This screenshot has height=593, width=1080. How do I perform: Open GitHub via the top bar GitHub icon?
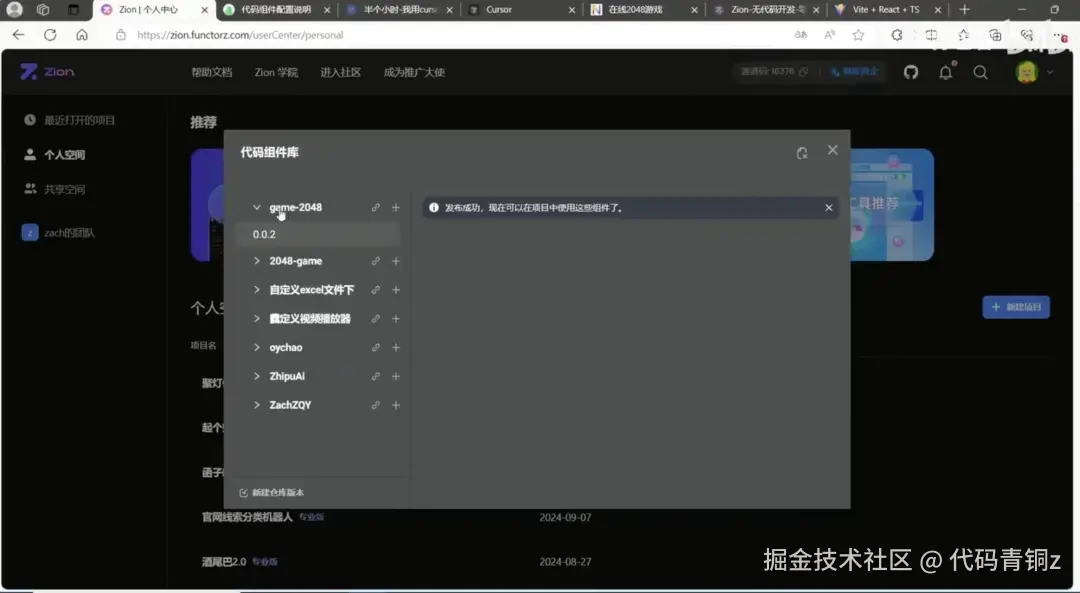[910, 71]
